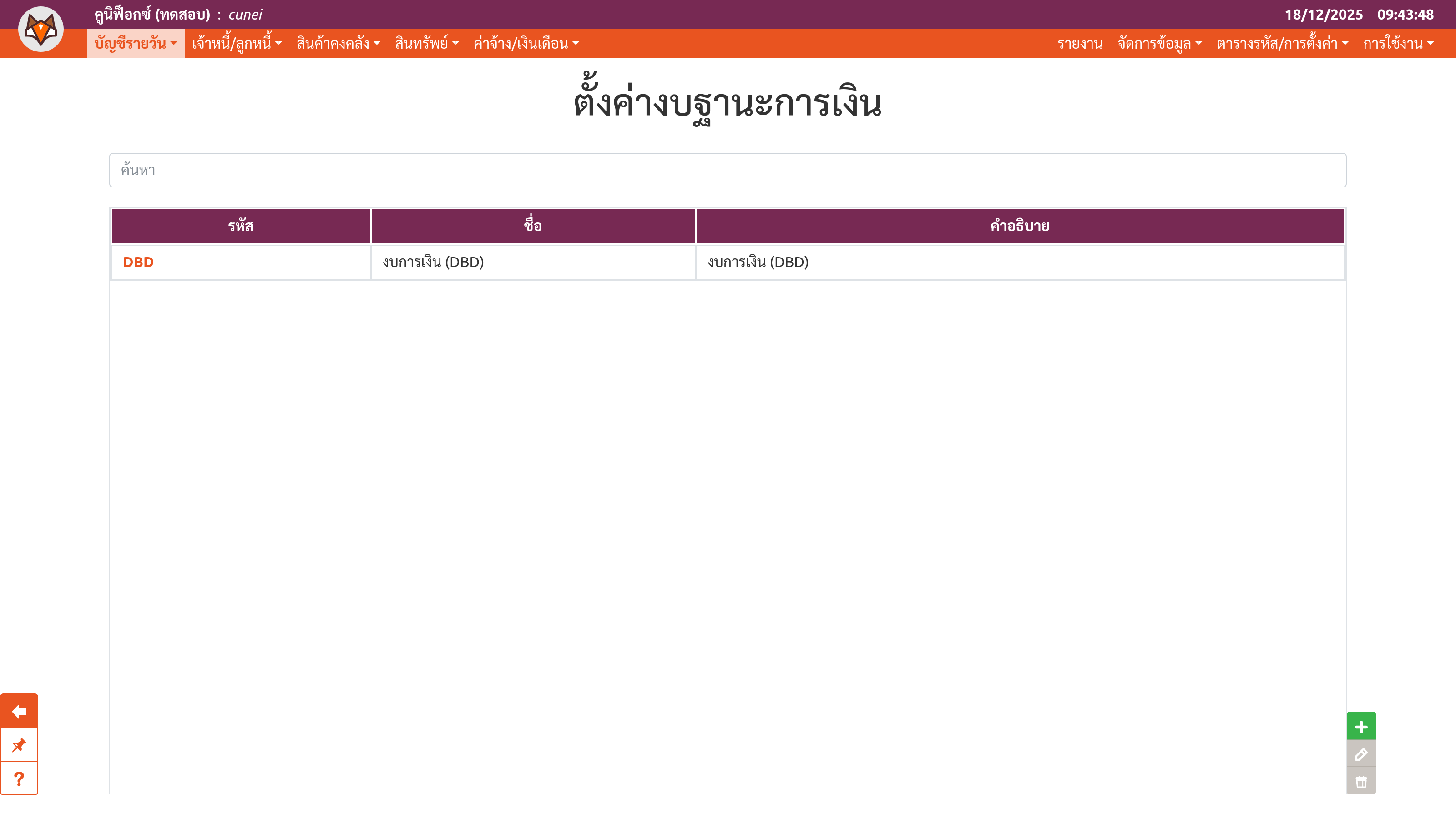The width and height of the screenshot is (1456, 819).
Task: Open the รายงาน menu item
Action: [x=1080, y=44]
